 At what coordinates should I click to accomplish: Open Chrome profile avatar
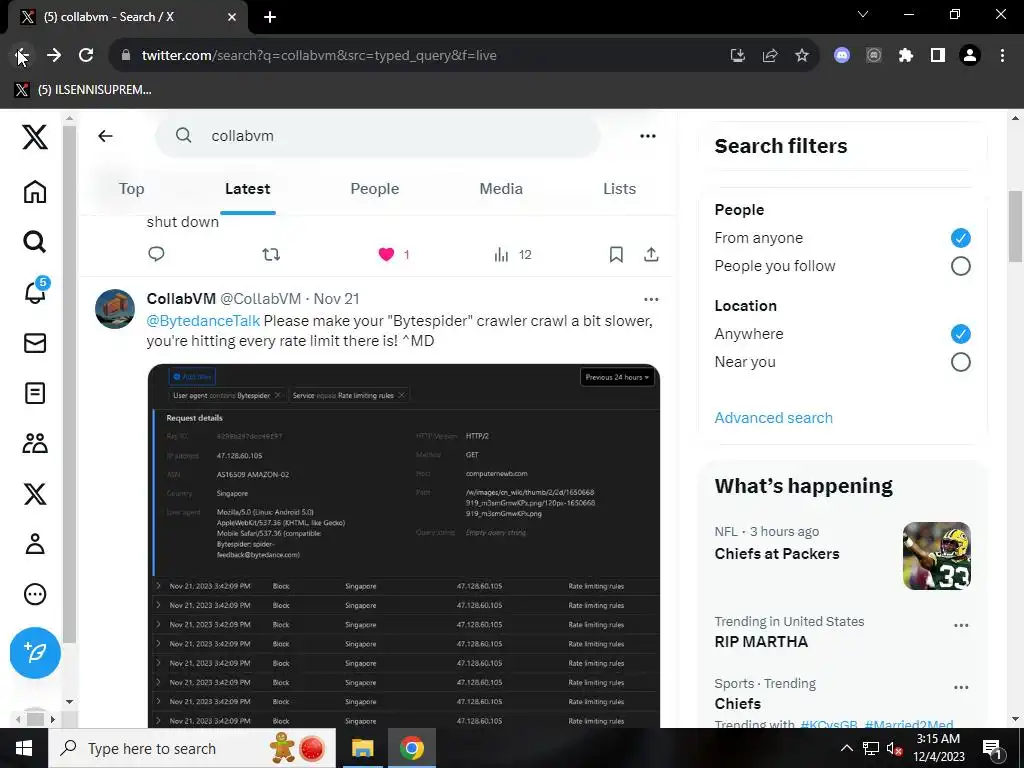[x=970, y=56]
